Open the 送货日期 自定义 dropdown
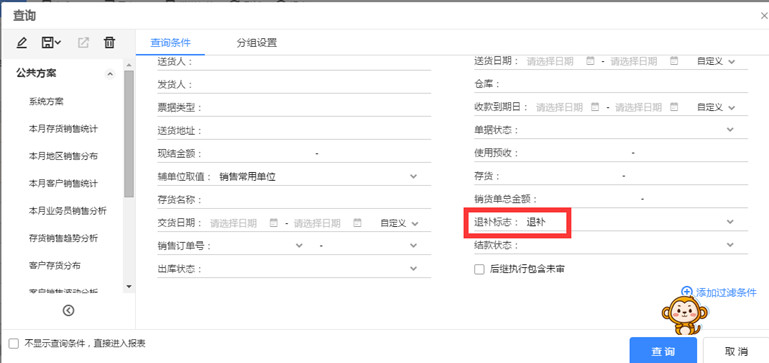The image size is (769, 363). tap(717, 61)
